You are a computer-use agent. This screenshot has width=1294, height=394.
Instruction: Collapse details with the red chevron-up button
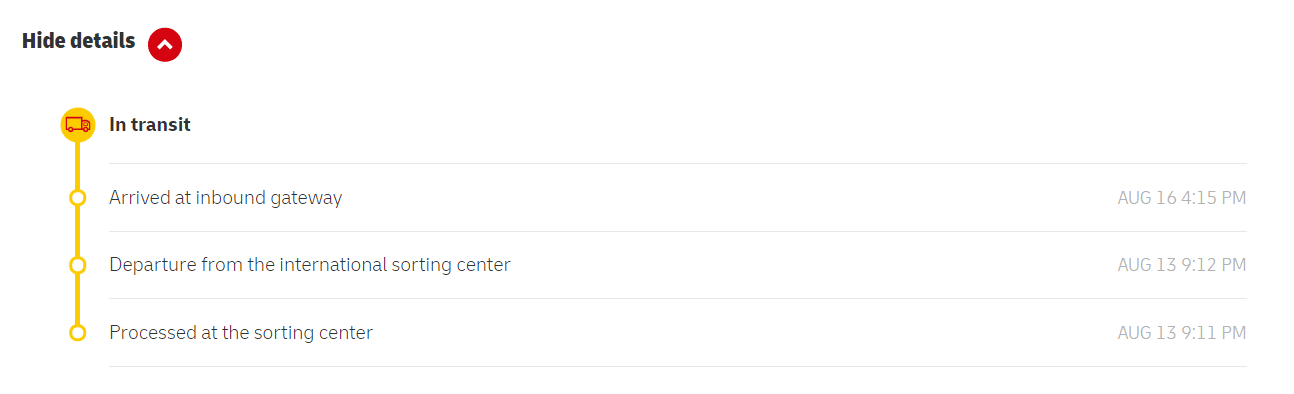point(165,44)
